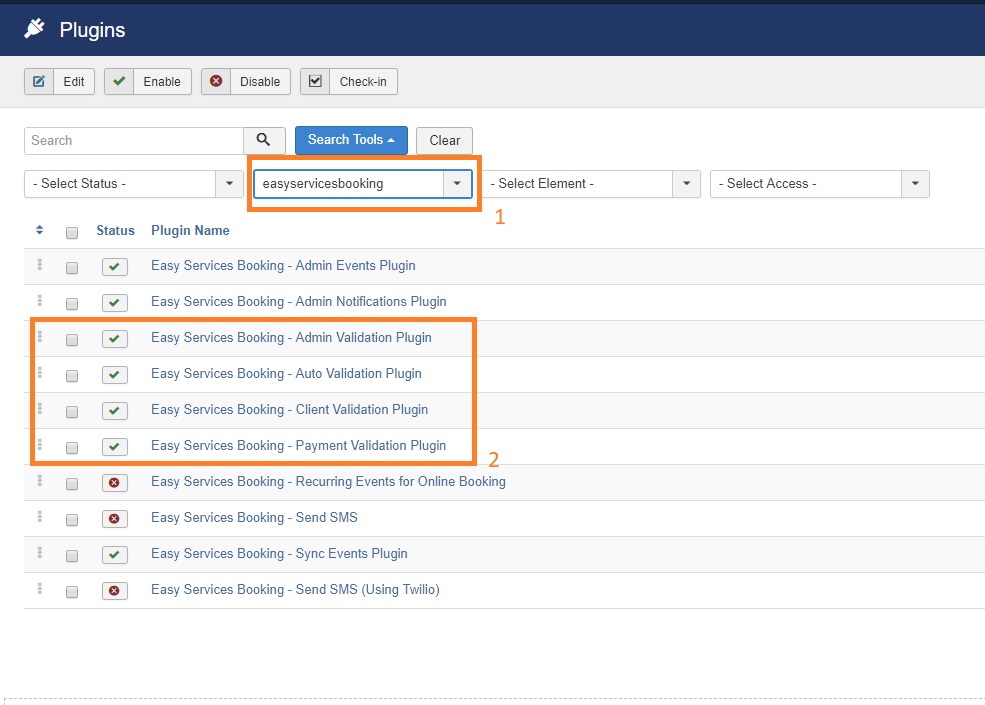
Task: Open the easyservicesbooking type dropdown
Action: tap(363, 184)
